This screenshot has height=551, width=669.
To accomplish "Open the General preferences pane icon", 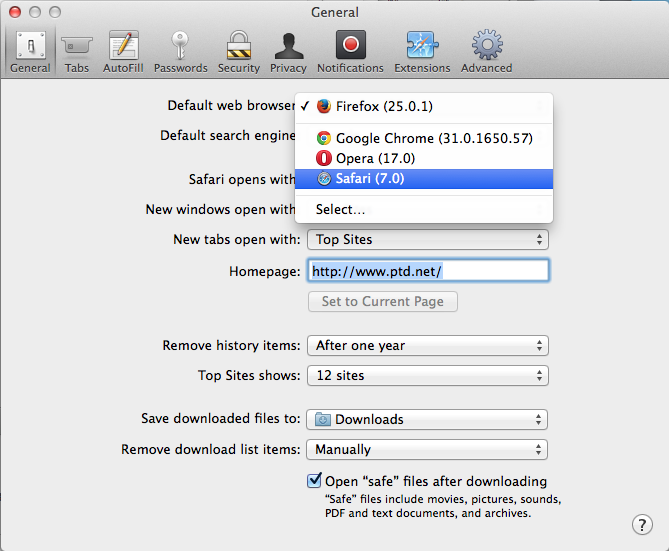I will pyautogui.click(x=31, y=46).
